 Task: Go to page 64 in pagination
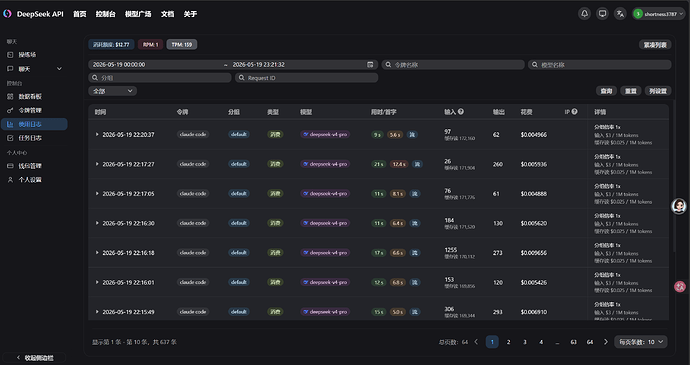(590, 342)
